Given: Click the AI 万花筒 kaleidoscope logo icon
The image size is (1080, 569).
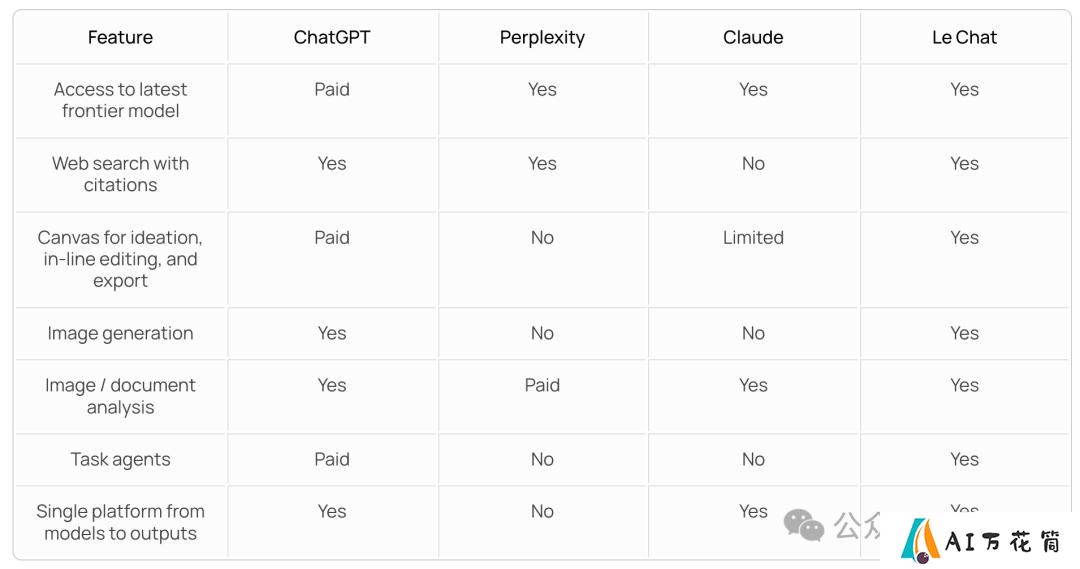Looking at the screenshot, I should click(920, 541).
